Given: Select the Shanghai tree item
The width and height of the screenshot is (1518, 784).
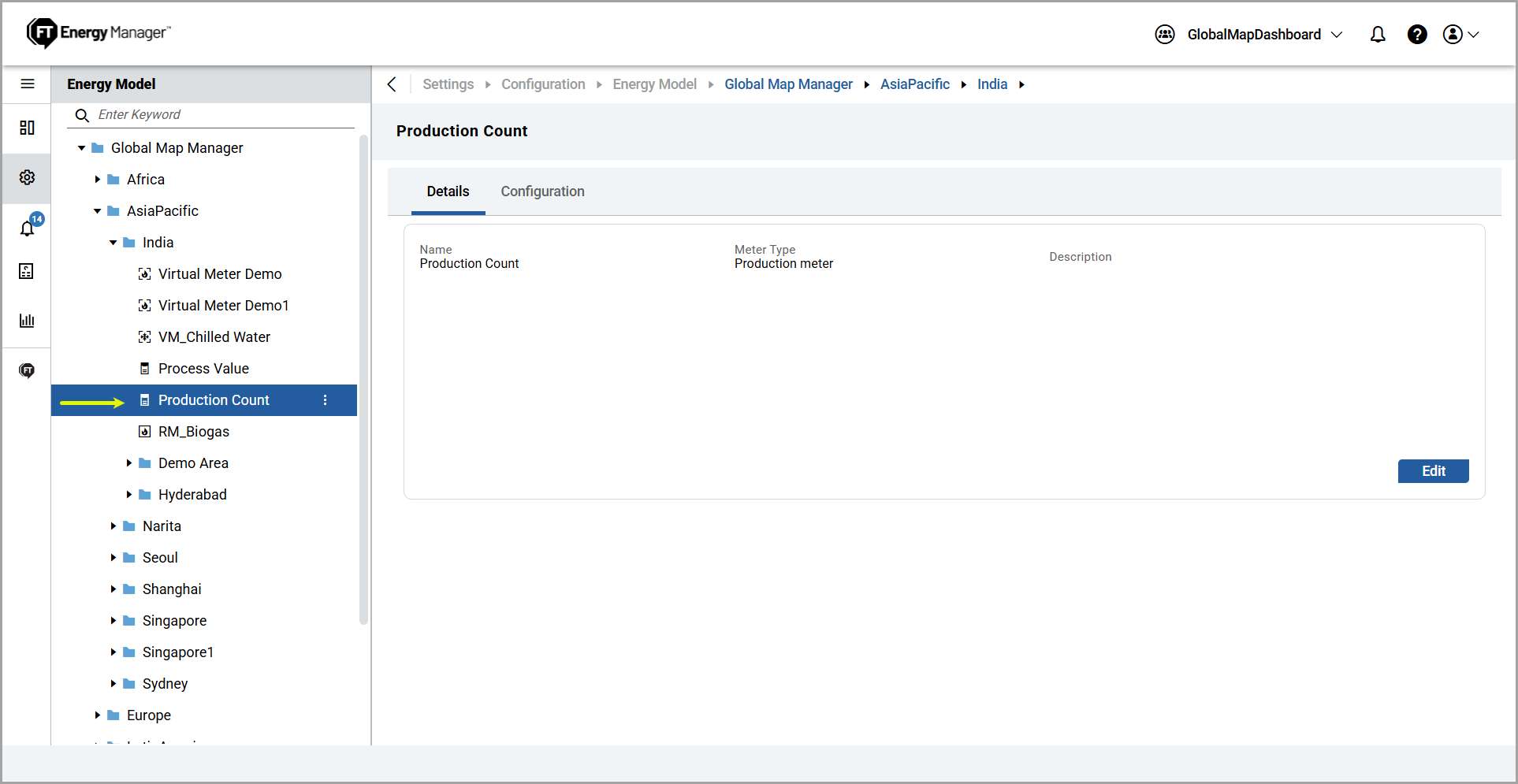Looking at the screenshot, I should tap(172, 589).
